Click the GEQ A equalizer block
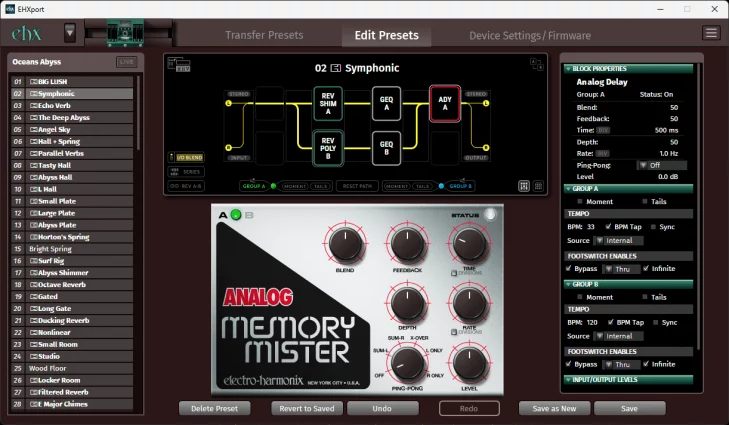This screenshot has width=729, height=425. (387, 101)
